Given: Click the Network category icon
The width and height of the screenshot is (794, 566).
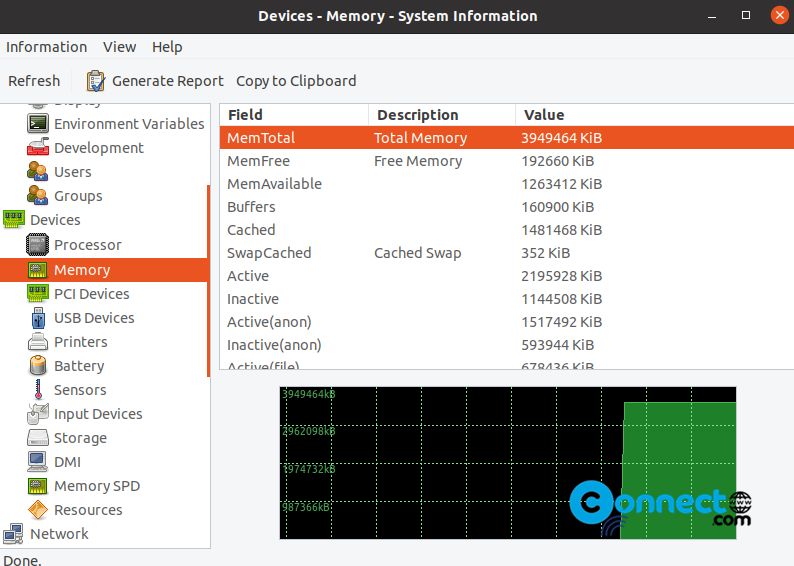Looking at the screenshot, I should click(14, 534).
